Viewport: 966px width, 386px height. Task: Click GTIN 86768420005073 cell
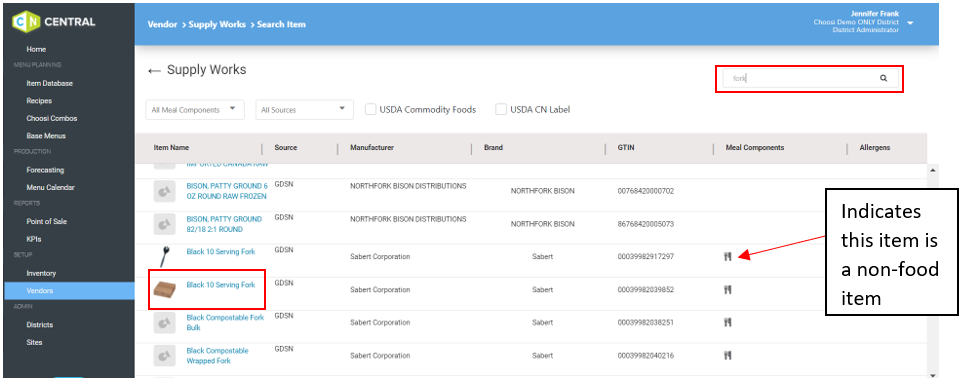(x=646, y=224)
